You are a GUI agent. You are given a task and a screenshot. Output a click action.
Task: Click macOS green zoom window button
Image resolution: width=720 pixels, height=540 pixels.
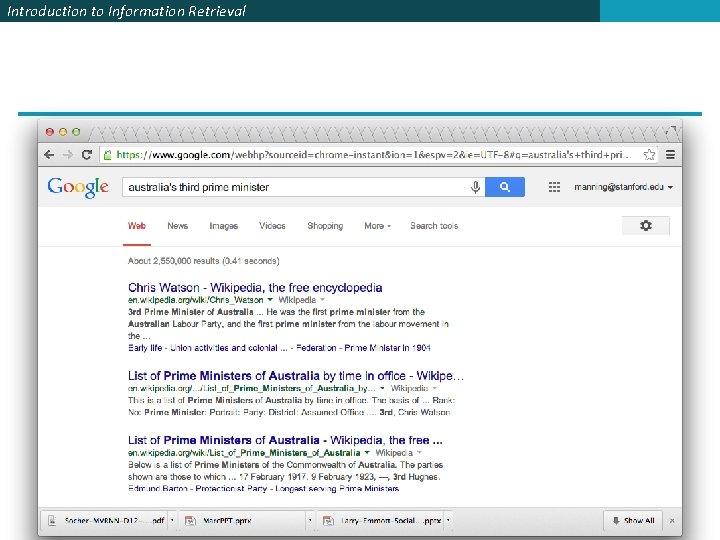[x=76, y=132]
